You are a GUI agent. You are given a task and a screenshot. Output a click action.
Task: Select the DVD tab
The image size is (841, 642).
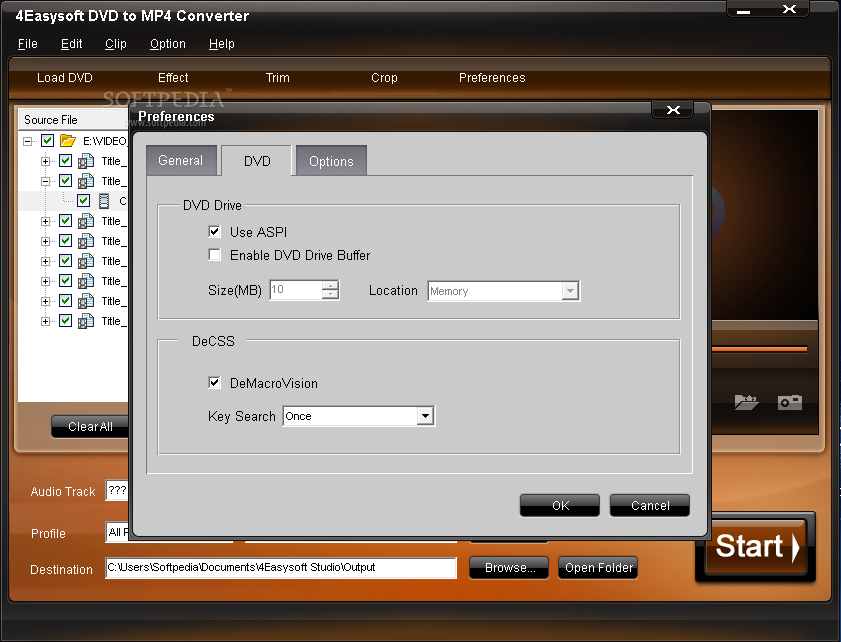[257, 161]
